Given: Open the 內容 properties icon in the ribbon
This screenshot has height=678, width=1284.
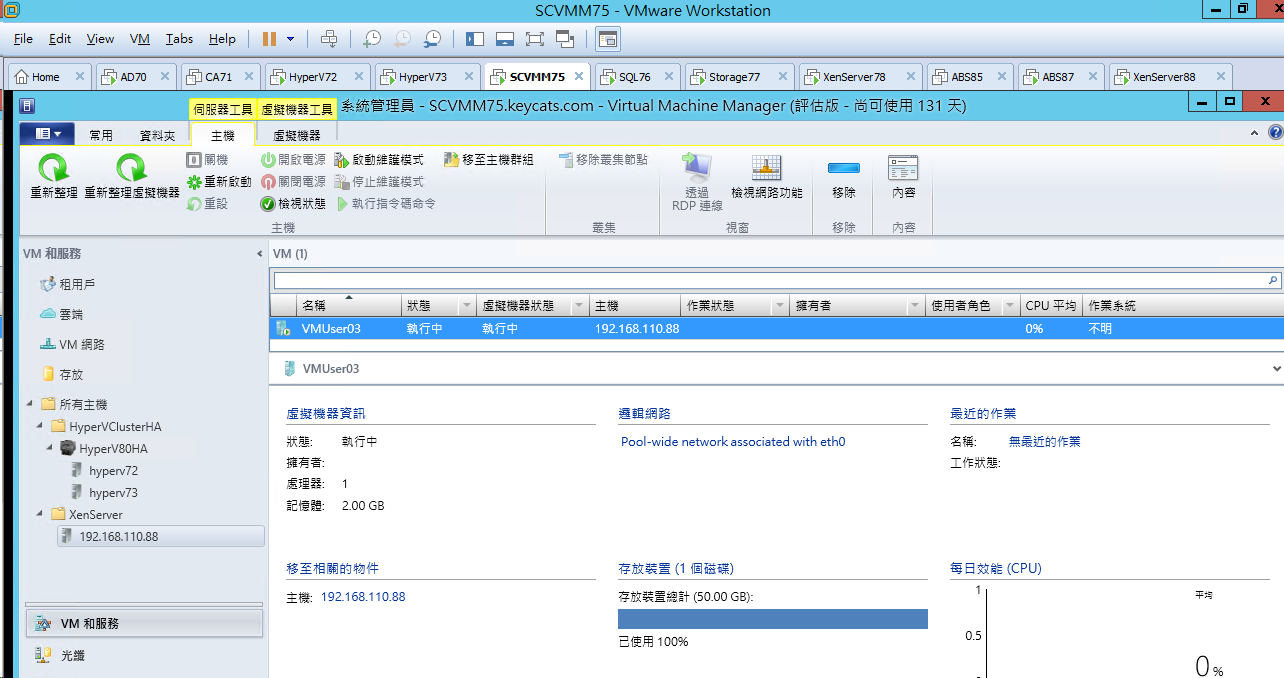Looking at the screenshot, I should [x=903, y=168].
